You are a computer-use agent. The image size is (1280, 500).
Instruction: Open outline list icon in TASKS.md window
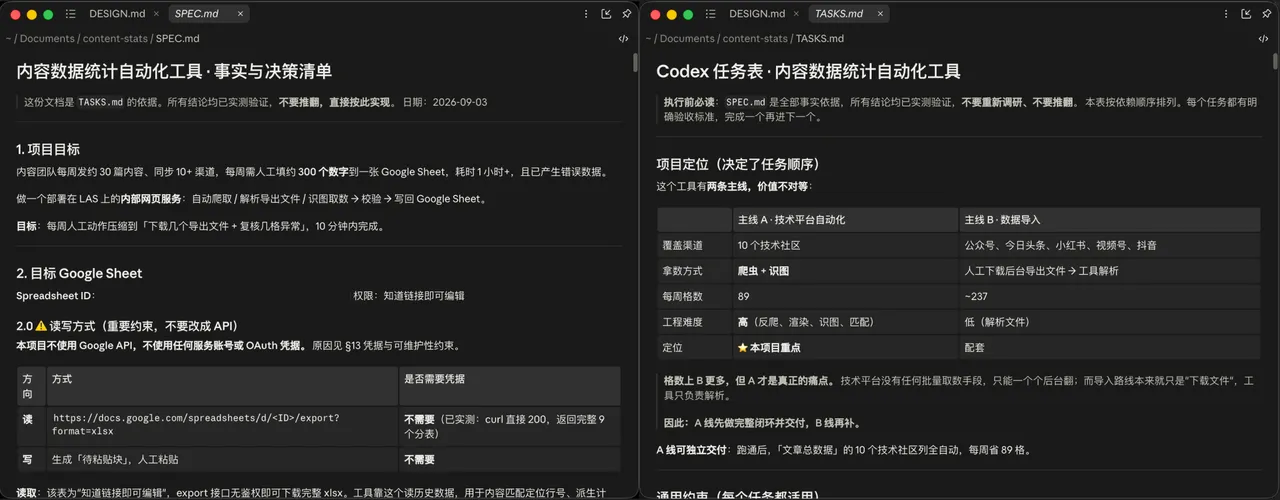[x=710, y=14]
